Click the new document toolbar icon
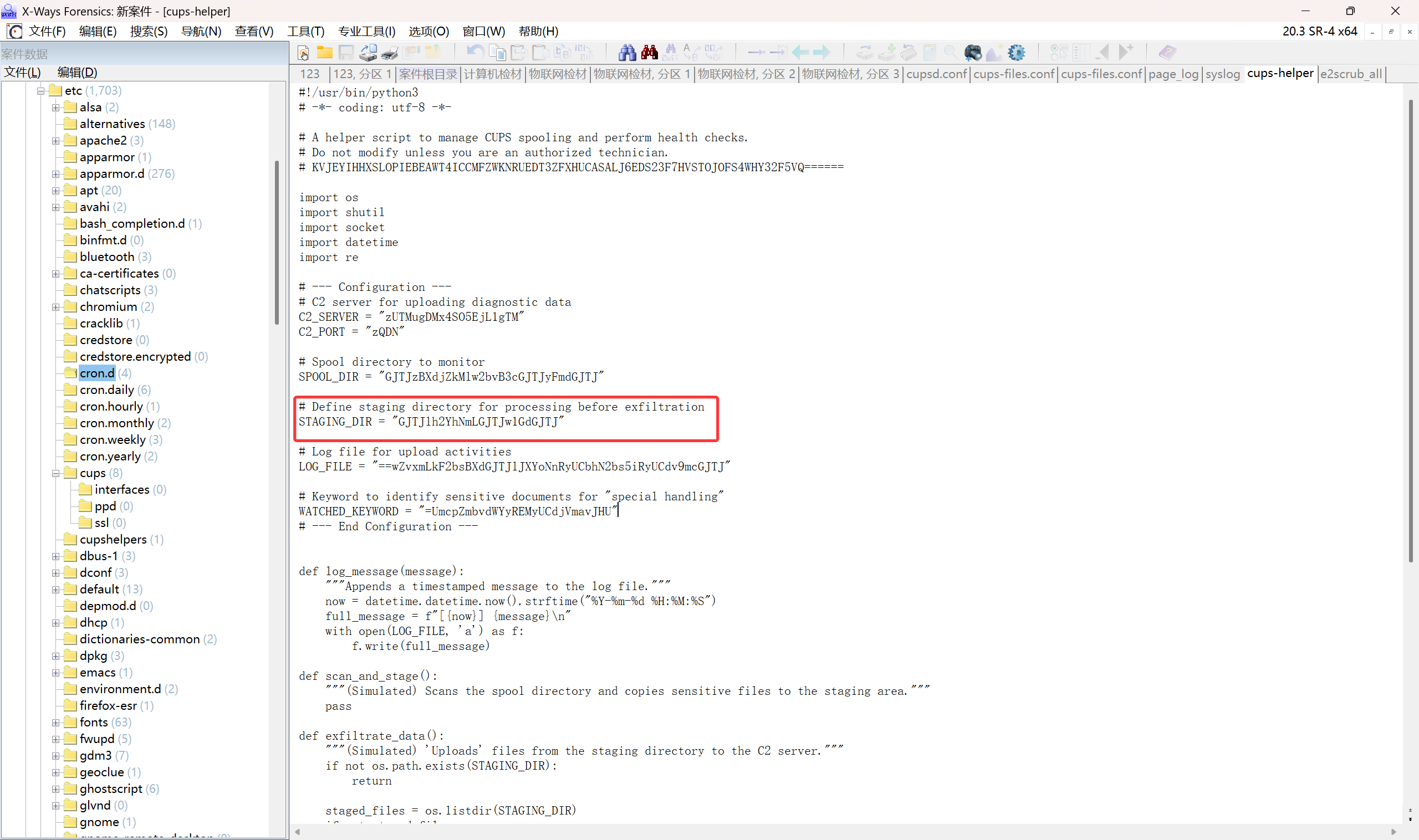 (304, 53)
